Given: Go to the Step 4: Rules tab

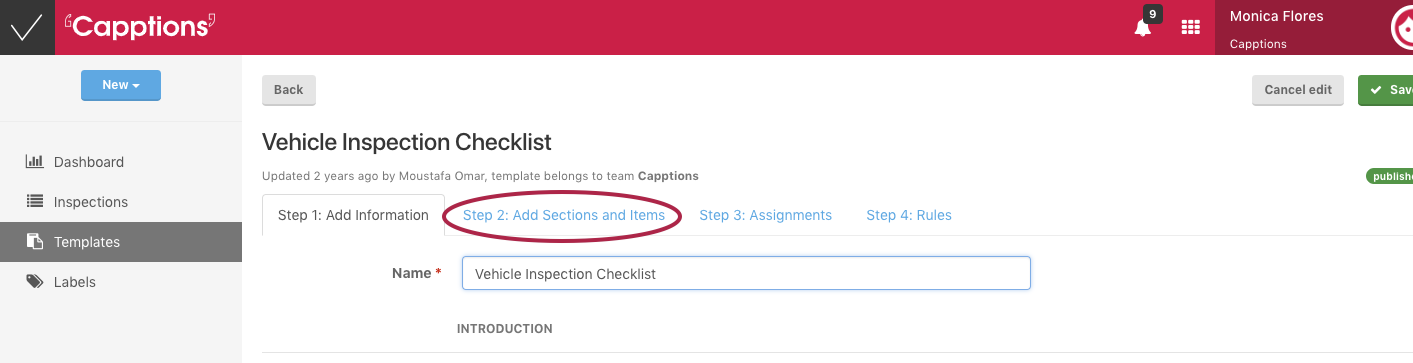Looking at the screenshot, I should [x=909, y=215].
